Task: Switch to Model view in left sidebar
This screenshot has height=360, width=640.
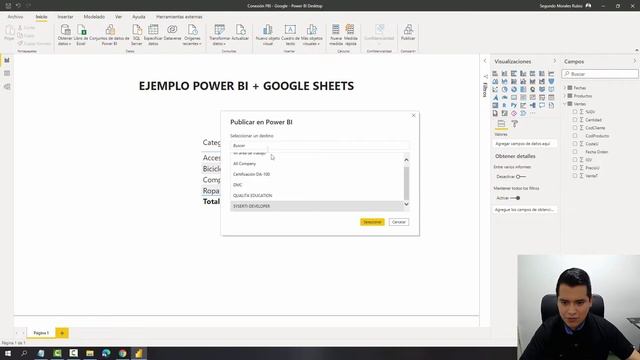Action: coord(7,87)
